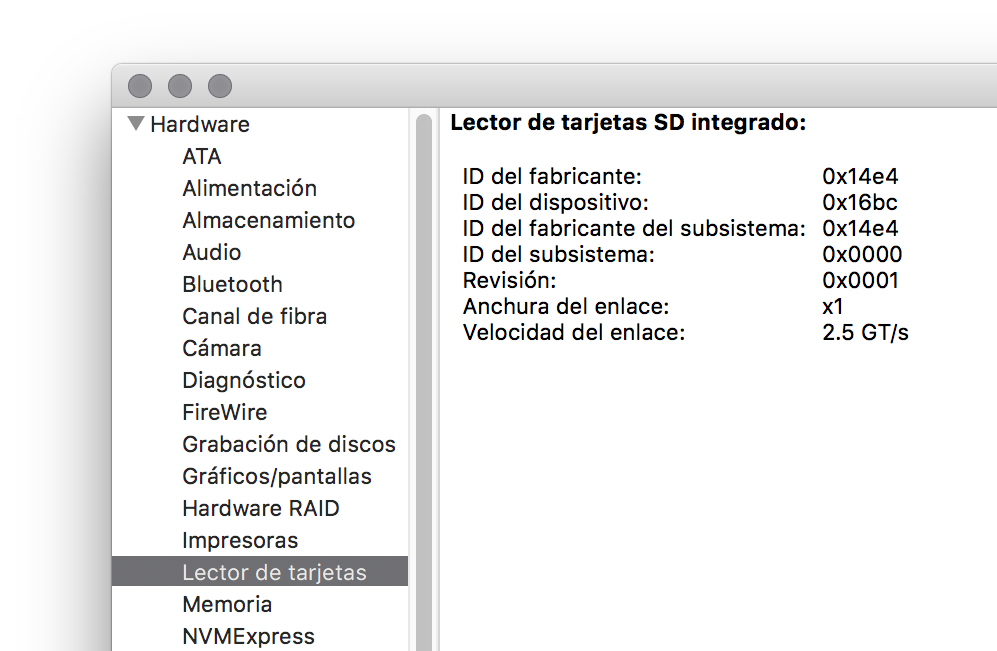Select Almacenamiento in Hardware list
997x651 pixels.
(268, 221)
